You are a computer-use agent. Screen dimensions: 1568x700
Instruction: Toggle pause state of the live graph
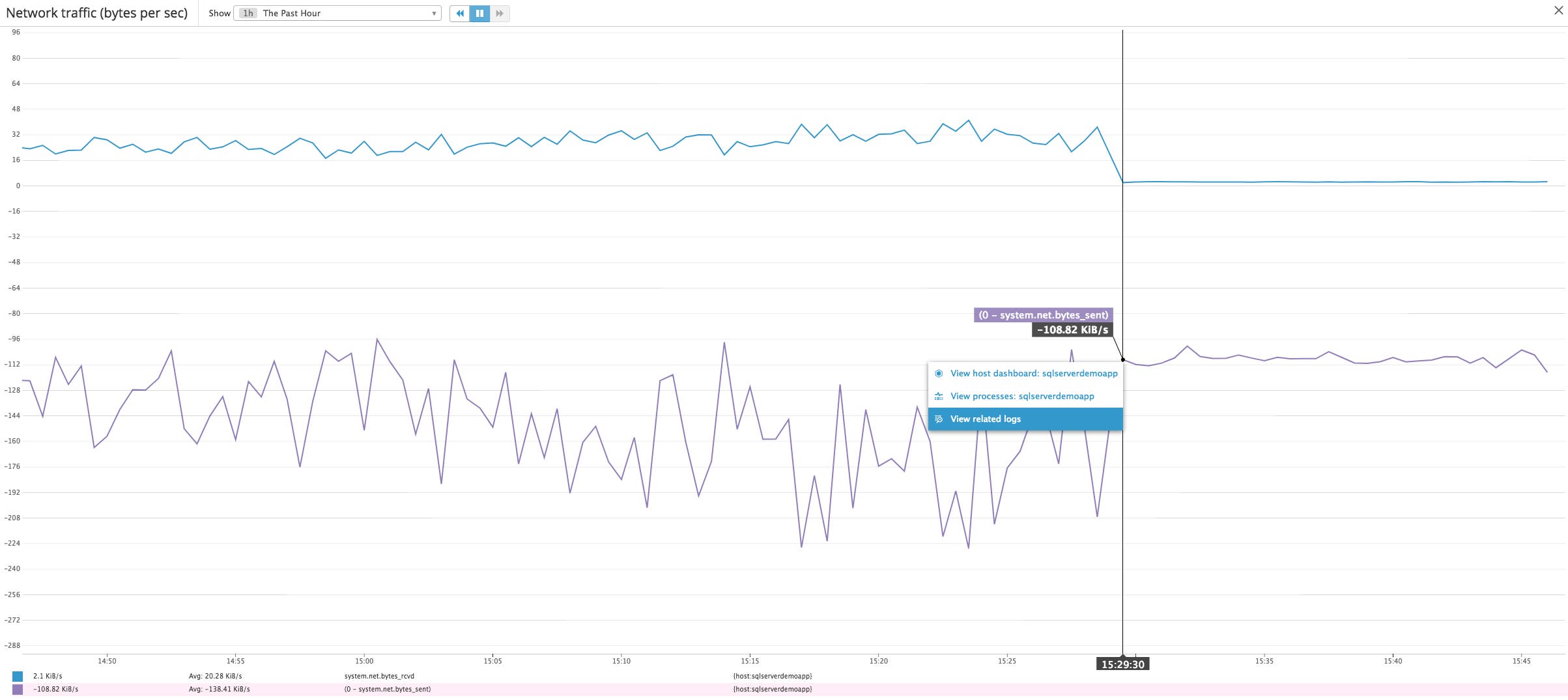(x=480, y=14)
